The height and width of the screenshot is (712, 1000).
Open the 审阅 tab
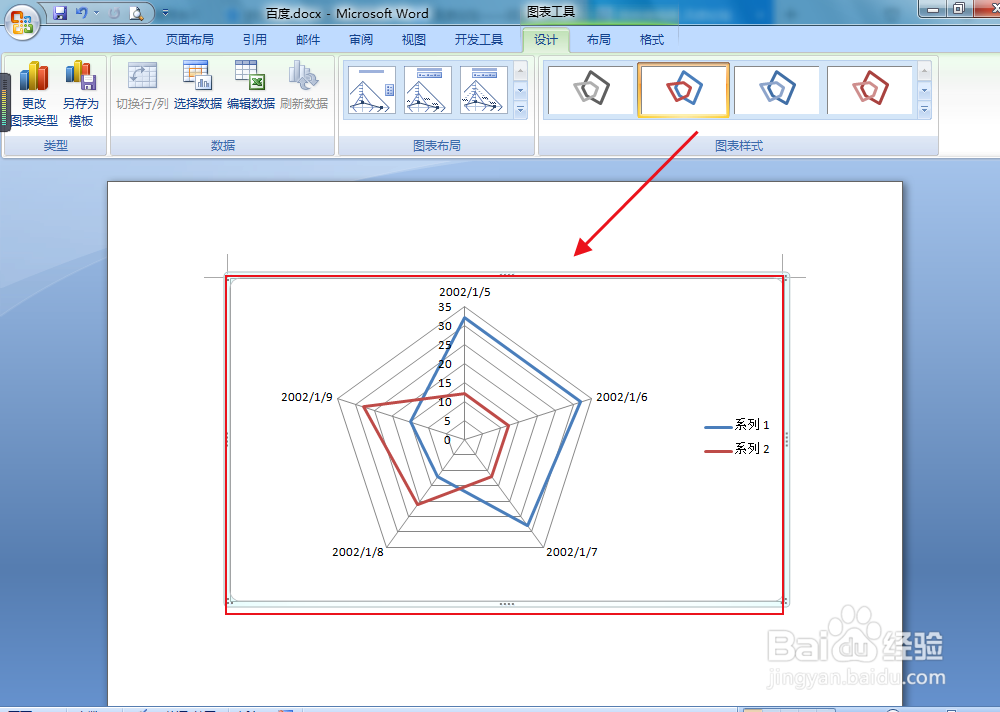[361, 40]
